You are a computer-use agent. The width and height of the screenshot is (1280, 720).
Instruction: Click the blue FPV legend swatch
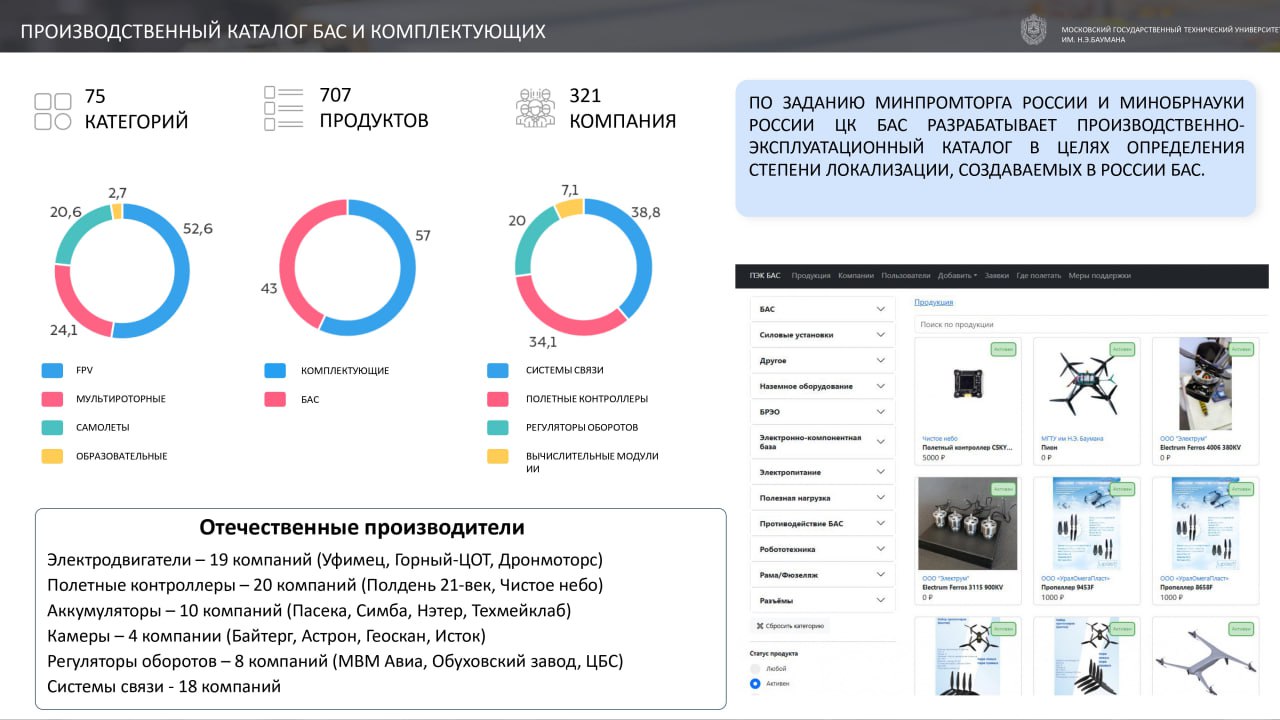coord(52,370)
